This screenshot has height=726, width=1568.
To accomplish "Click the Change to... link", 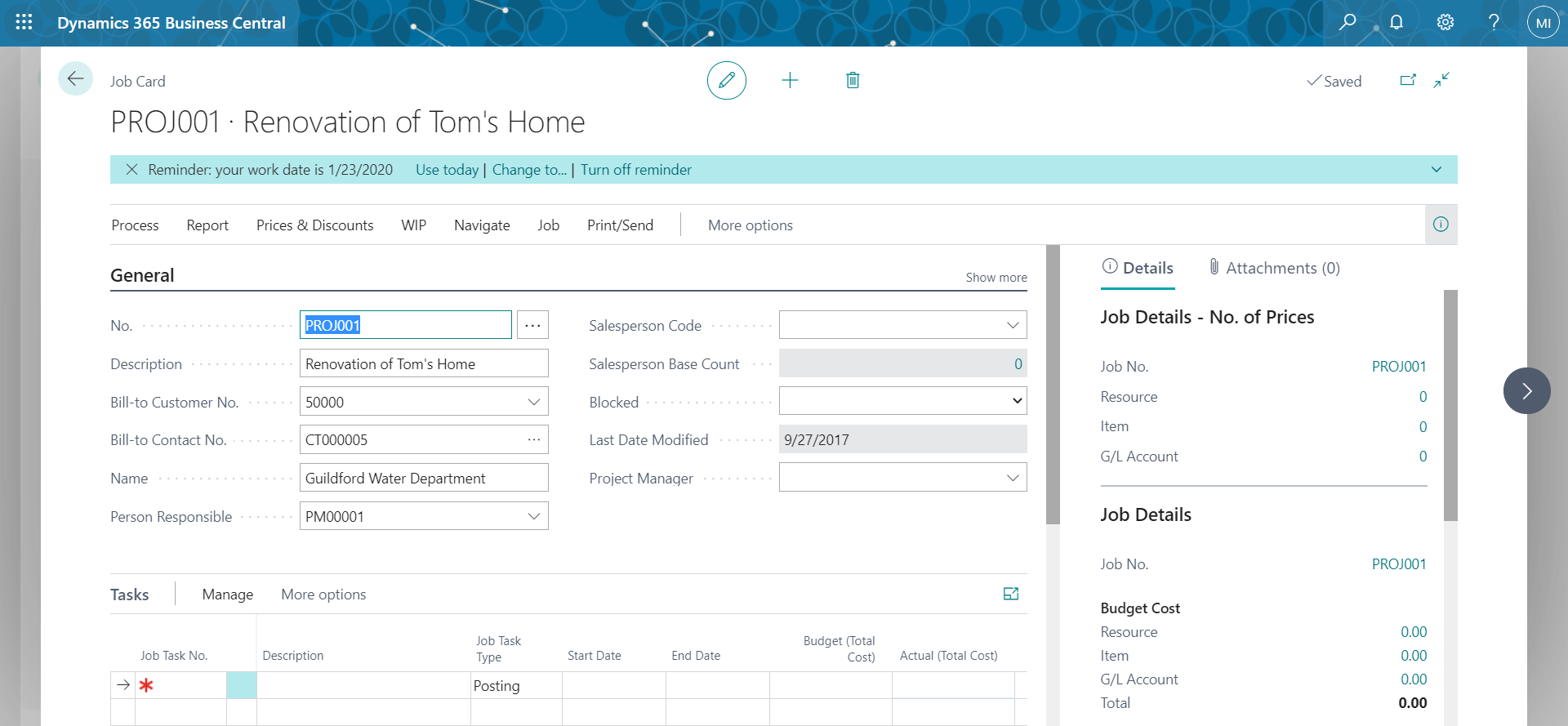I will [529, 170].
